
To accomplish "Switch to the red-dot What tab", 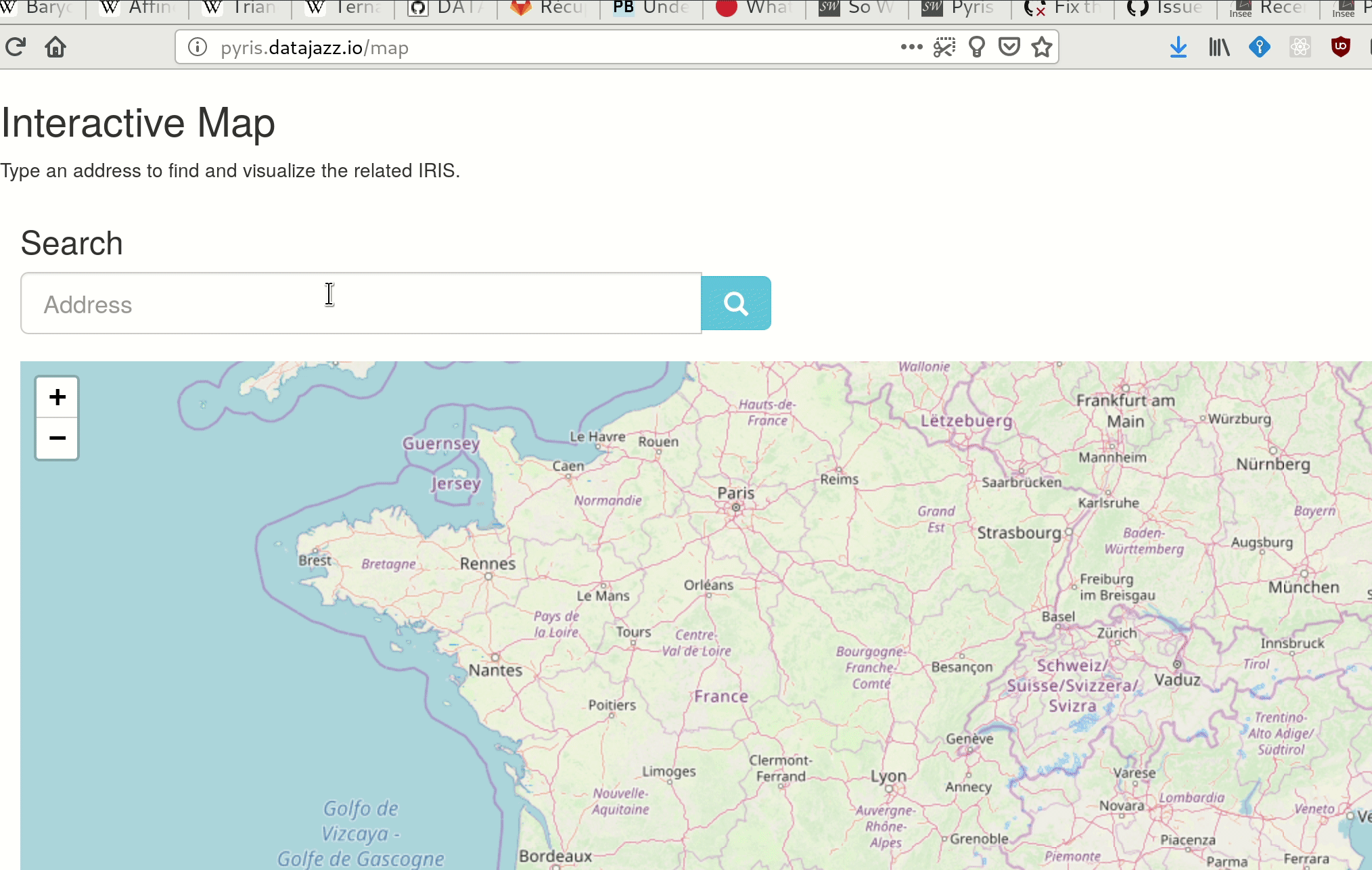I will point(756,8).
